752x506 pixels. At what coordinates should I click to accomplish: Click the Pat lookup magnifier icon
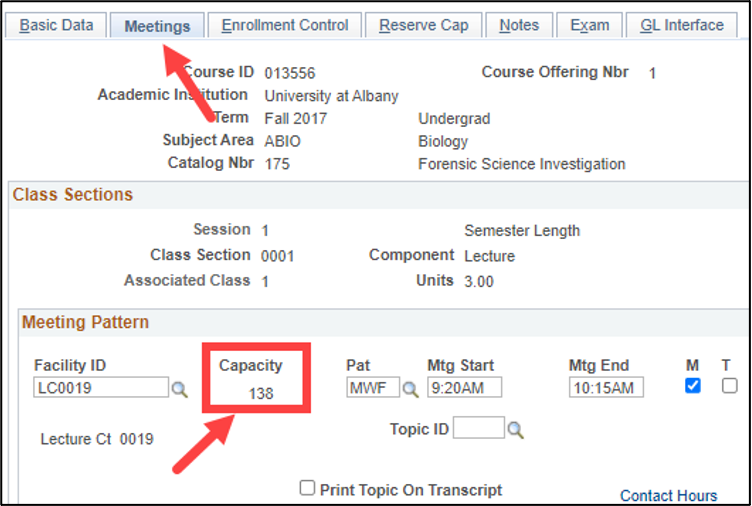click(410, 389)
